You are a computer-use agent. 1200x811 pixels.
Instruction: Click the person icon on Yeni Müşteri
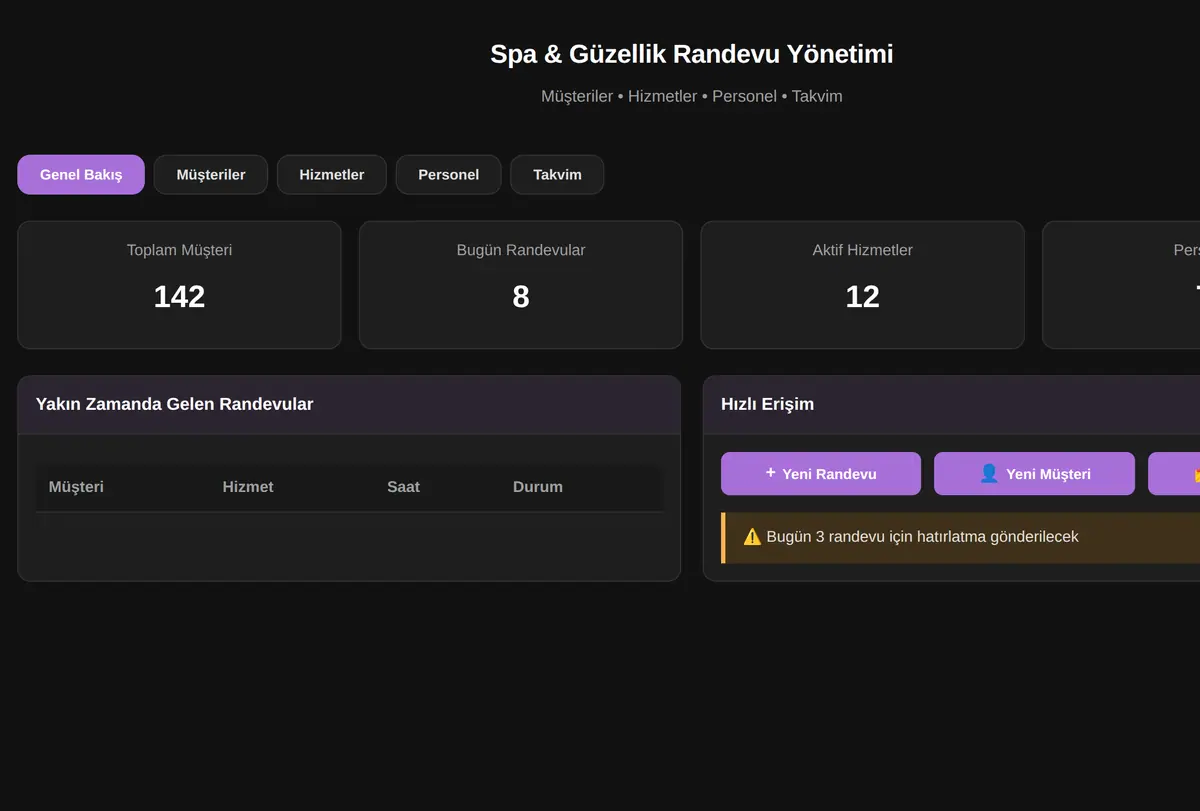989,473
